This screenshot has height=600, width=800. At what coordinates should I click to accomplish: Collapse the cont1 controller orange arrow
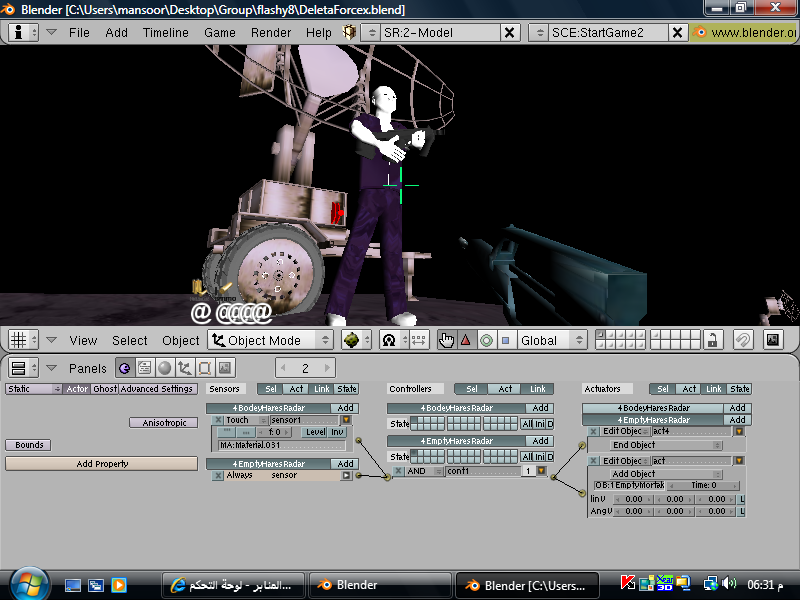pyautogui.click(x=541, y=471)
